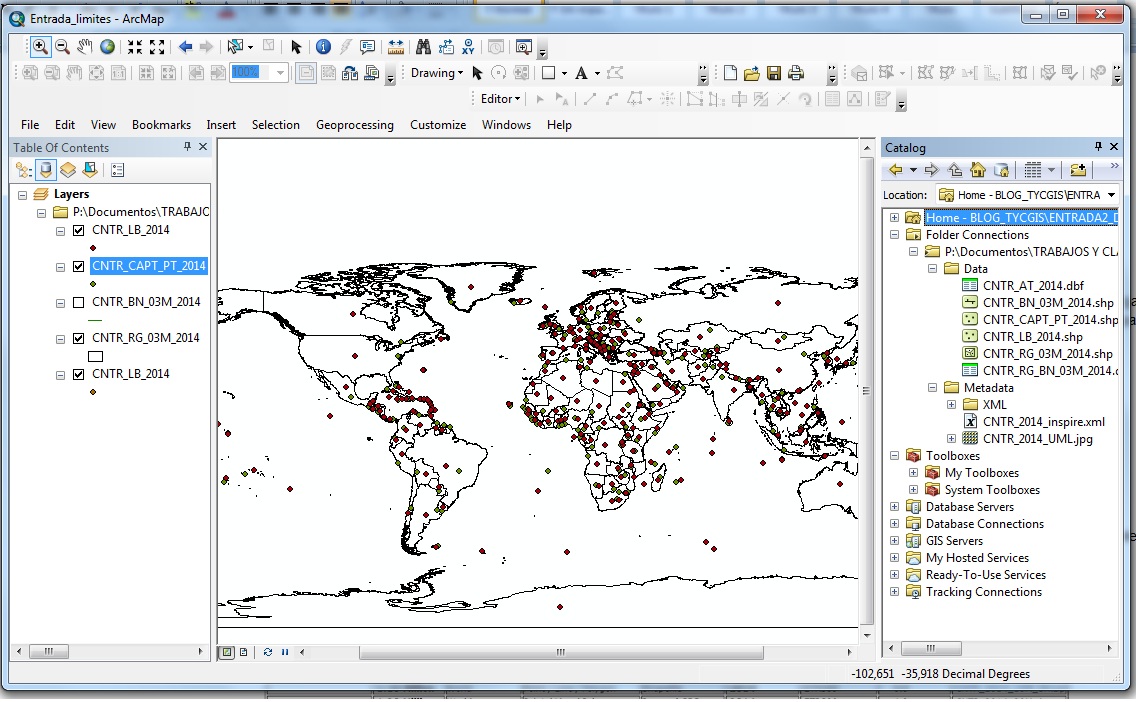
Task: Click polygon symbol under CNTR_RG_03M_2014
Action: point(96,356)
